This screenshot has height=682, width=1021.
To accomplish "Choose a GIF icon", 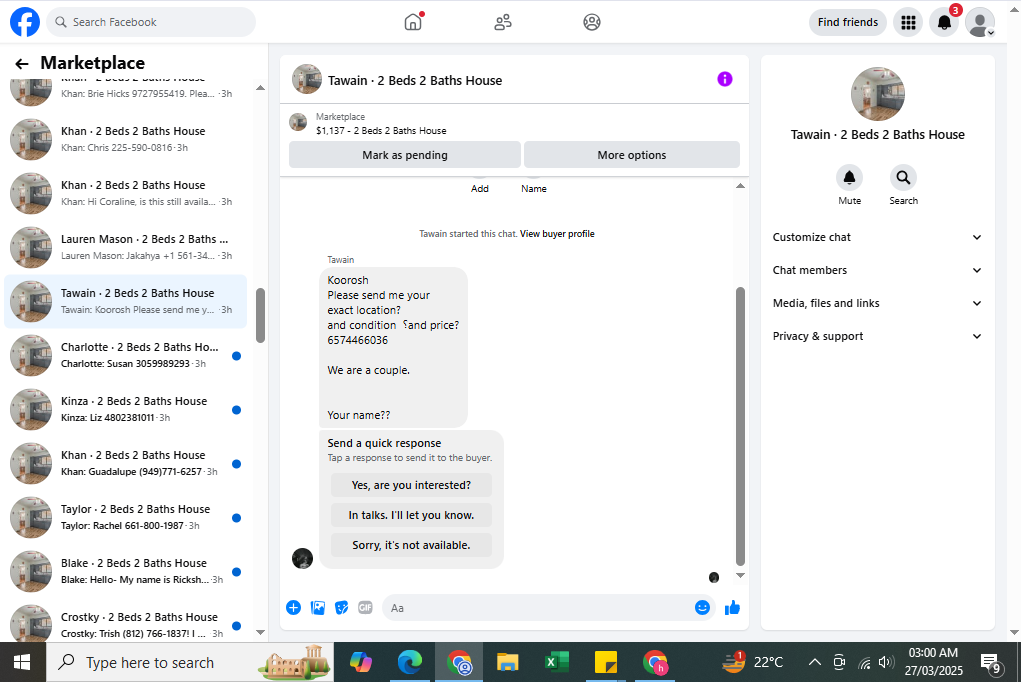I will 365,608.
